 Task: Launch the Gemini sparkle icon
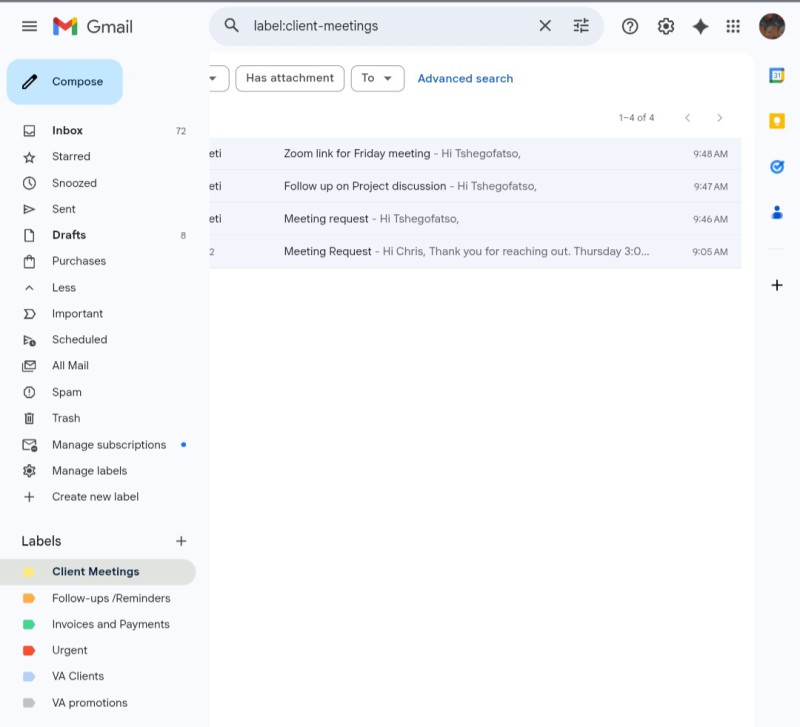click(700, 27)
